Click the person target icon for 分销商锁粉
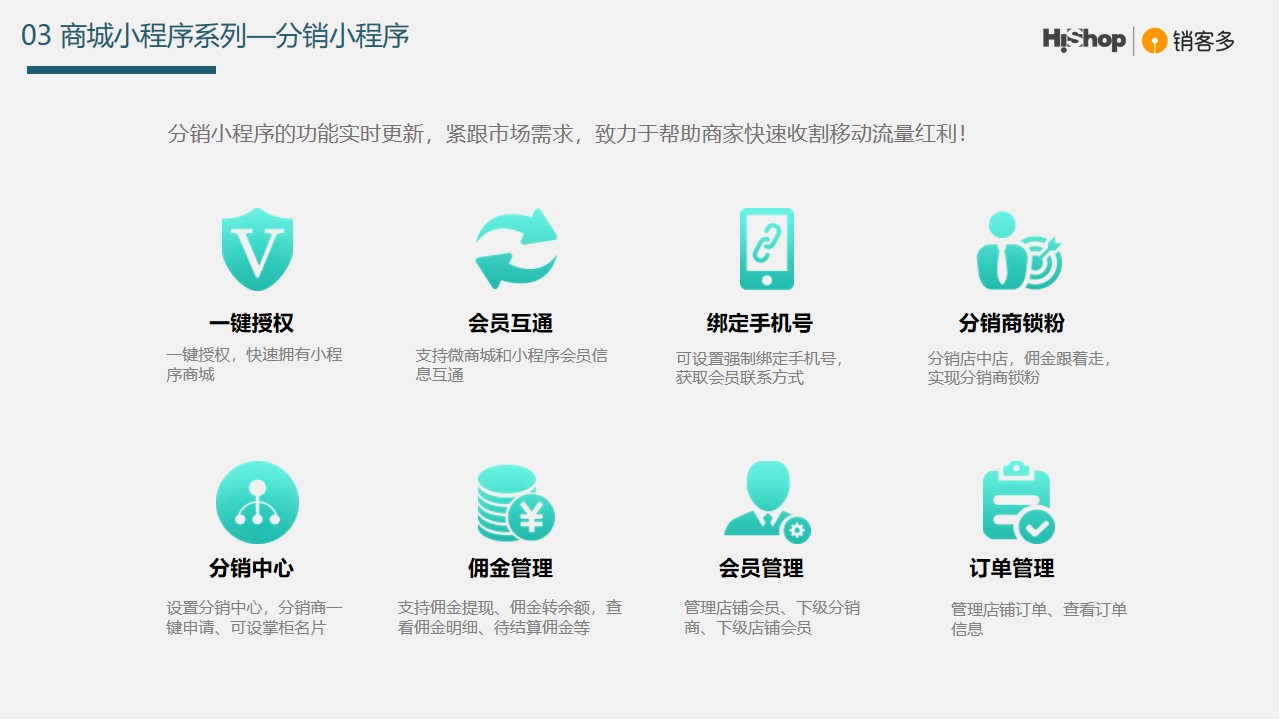The image size is (1280, 720). tap(1019, 251)
